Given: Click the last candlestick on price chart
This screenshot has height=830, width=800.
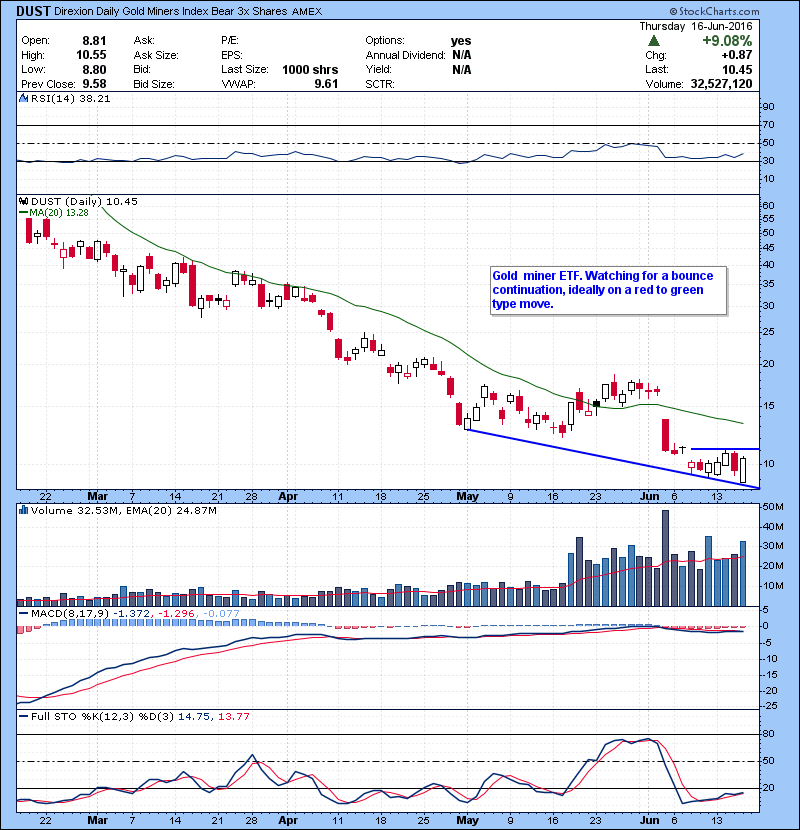Looking at the screenshot, I should [743, 470].
